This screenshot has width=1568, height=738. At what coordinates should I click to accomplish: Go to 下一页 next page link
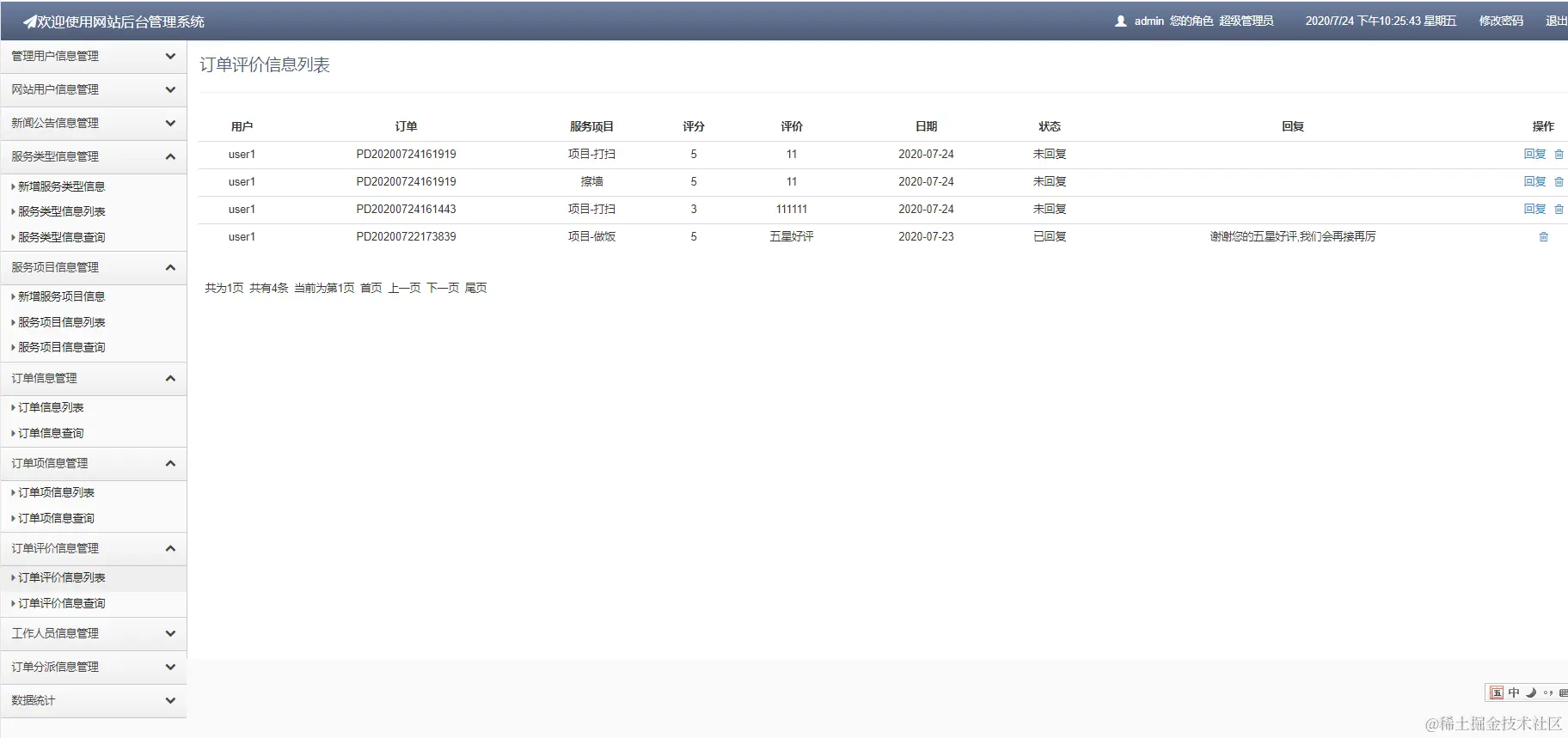coord(443,288)
